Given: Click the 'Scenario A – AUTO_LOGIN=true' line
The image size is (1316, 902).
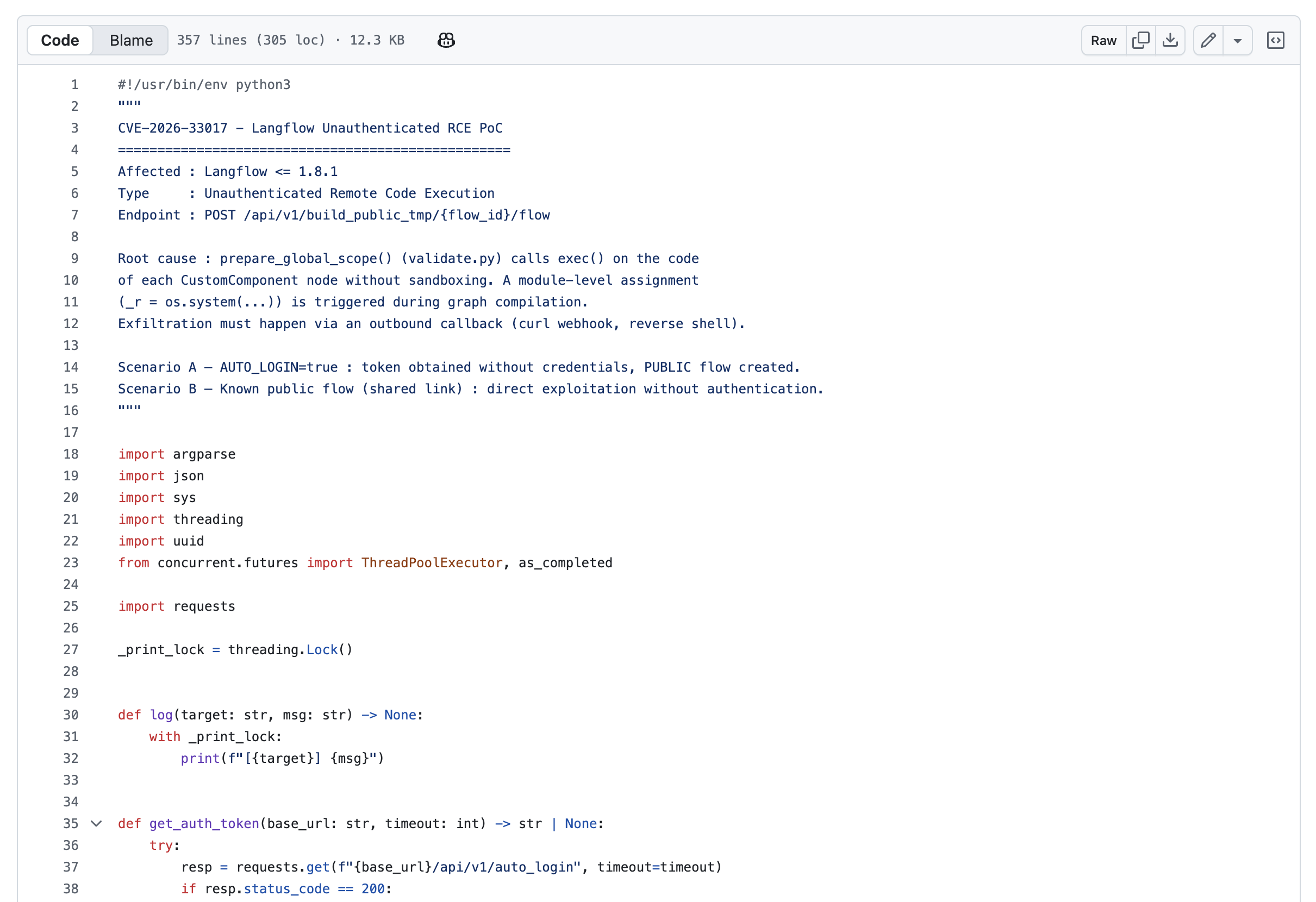Looking at the screenshot, I should tap(459, 367).
